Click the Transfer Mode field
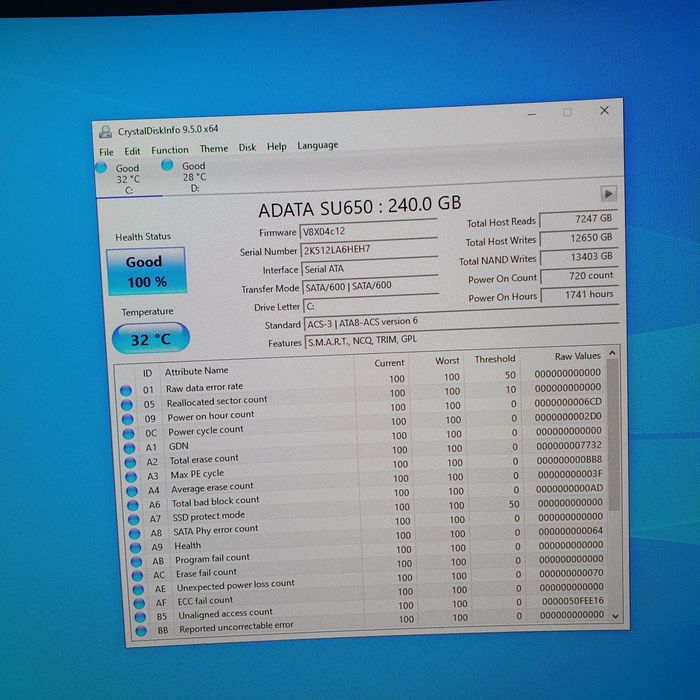 pyautogui.click(x=371, y=285)
